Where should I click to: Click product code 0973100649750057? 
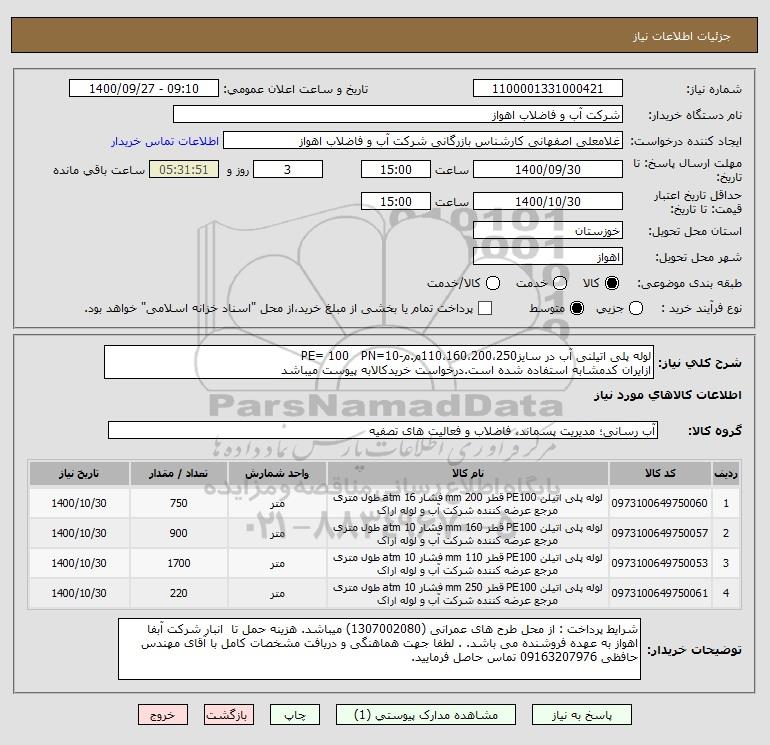(x=660, y=533)
